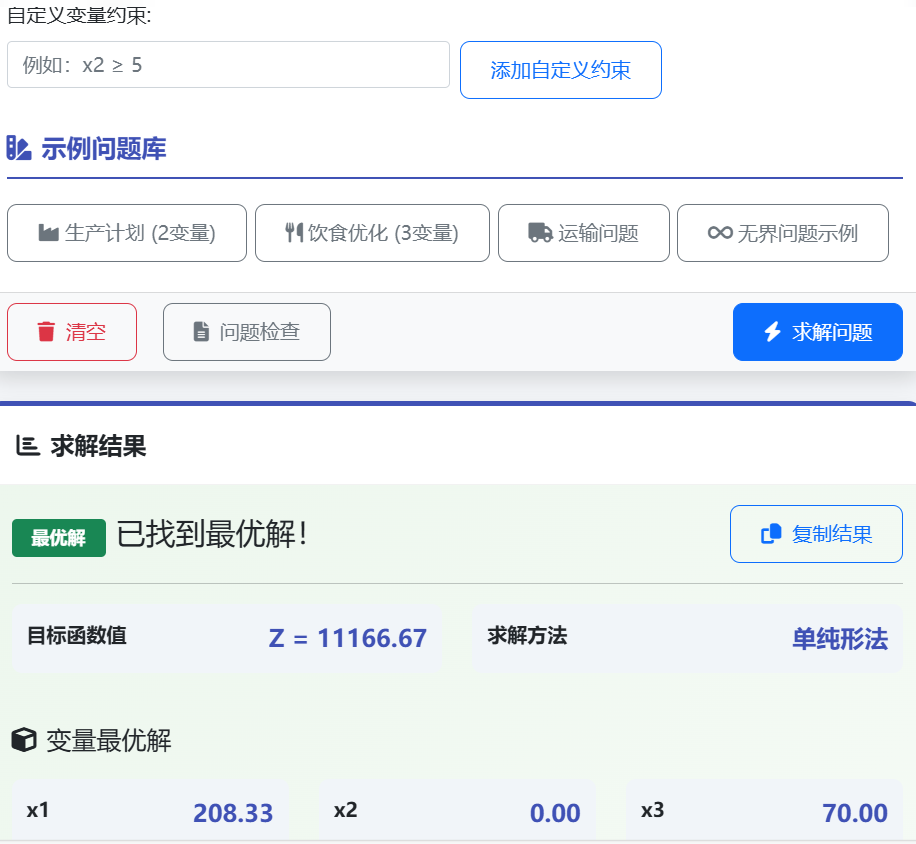Image resolution: width=916 pixels, height=844 pixels.
Task: Click the 已找到最优解 message text
Action: [x=212, y=535]
